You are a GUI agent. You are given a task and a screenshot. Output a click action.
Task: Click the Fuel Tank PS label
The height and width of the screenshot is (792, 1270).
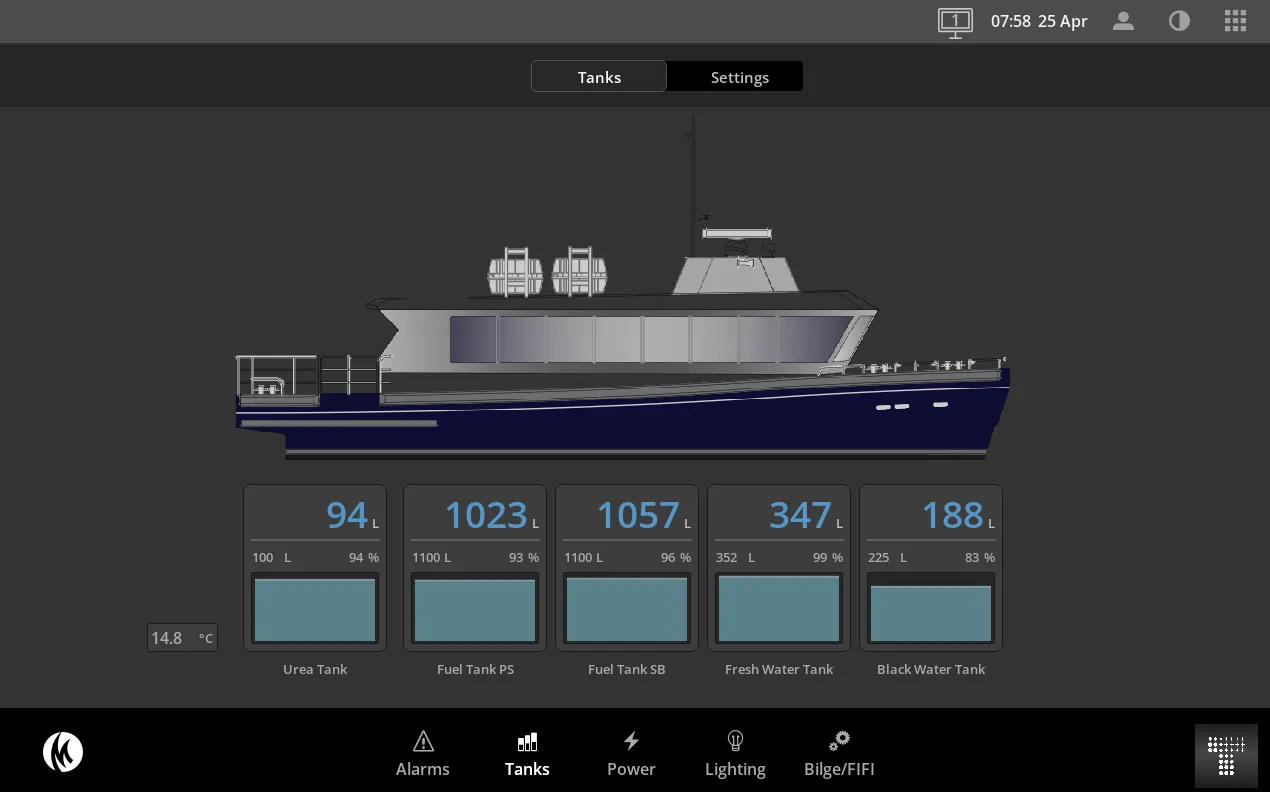pos(475,669)
